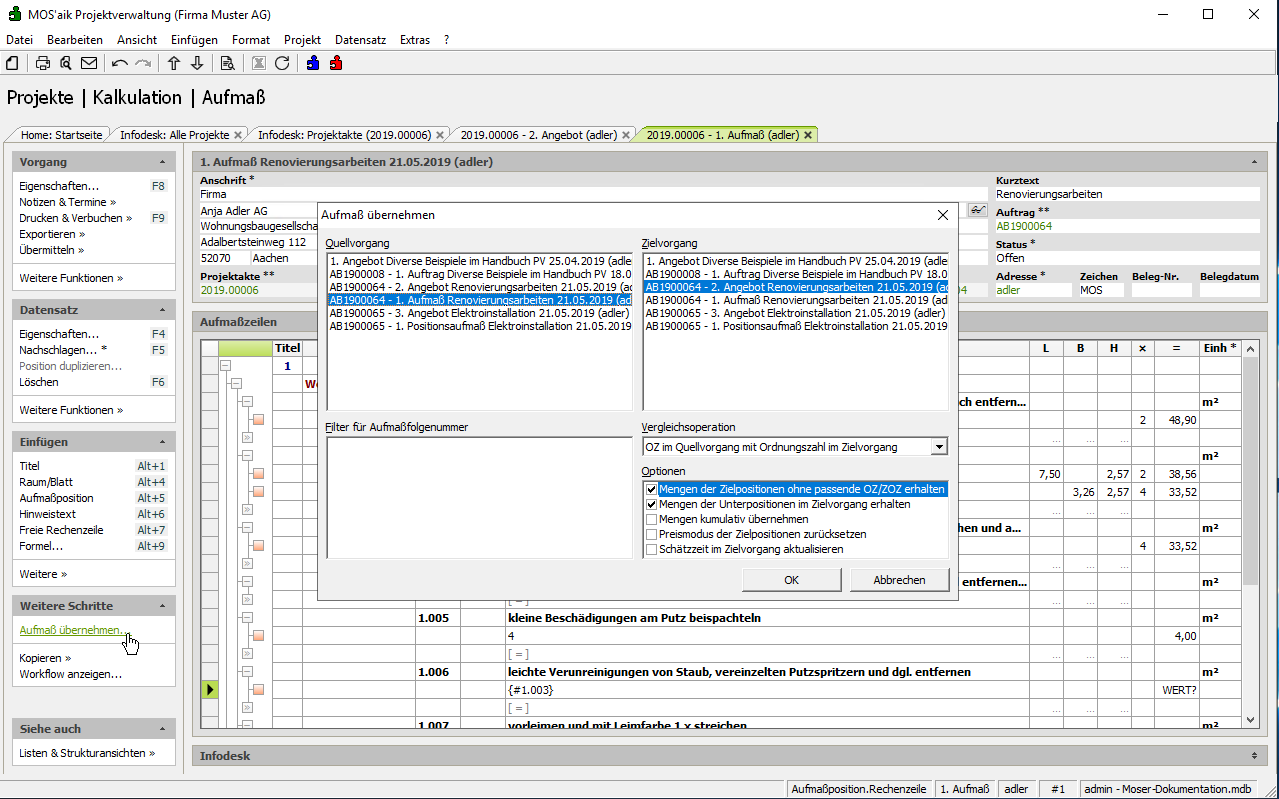
Task: Expand the Infodesk panel at the bottom
Action: point(1254,755)
